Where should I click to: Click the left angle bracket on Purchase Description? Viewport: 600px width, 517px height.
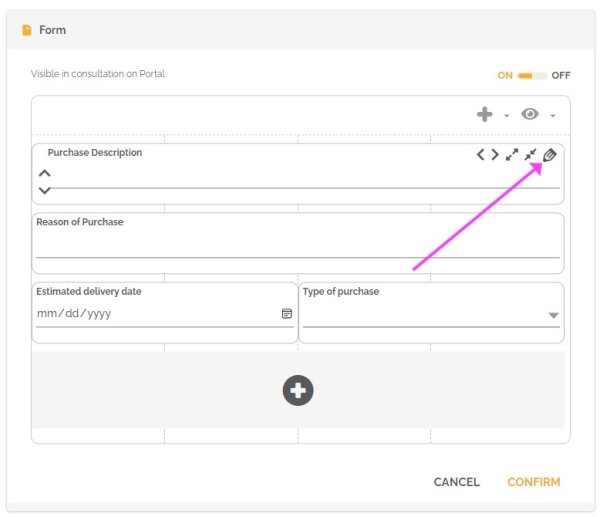click(x=480, y=155)
